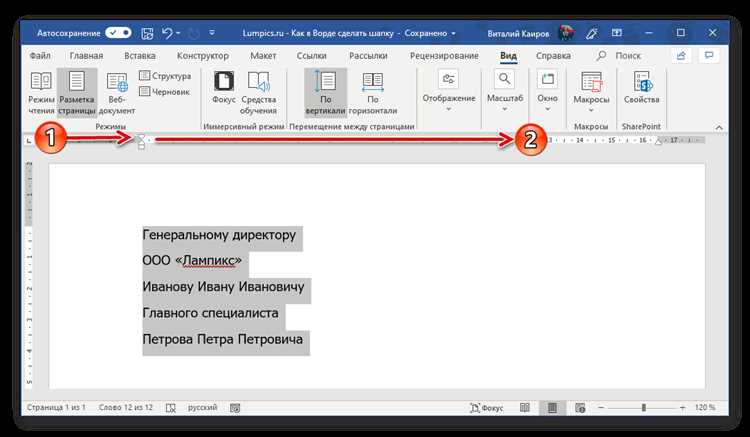Open the Окно button menu
750x437 pixels.
pyautogui.click(x=547, y=92)
